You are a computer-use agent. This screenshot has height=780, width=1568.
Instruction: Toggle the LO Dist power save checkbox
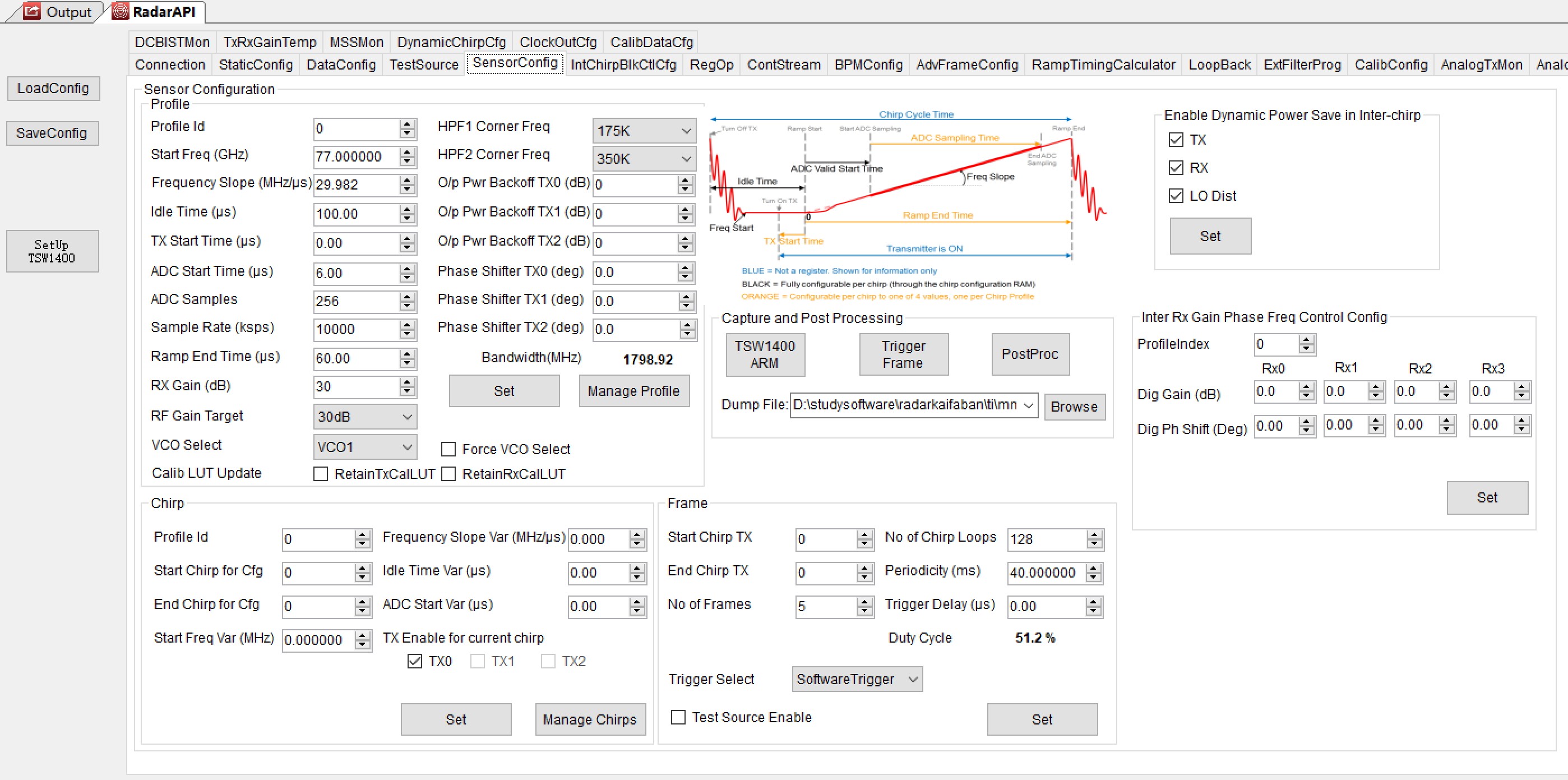coord(1176,196)
